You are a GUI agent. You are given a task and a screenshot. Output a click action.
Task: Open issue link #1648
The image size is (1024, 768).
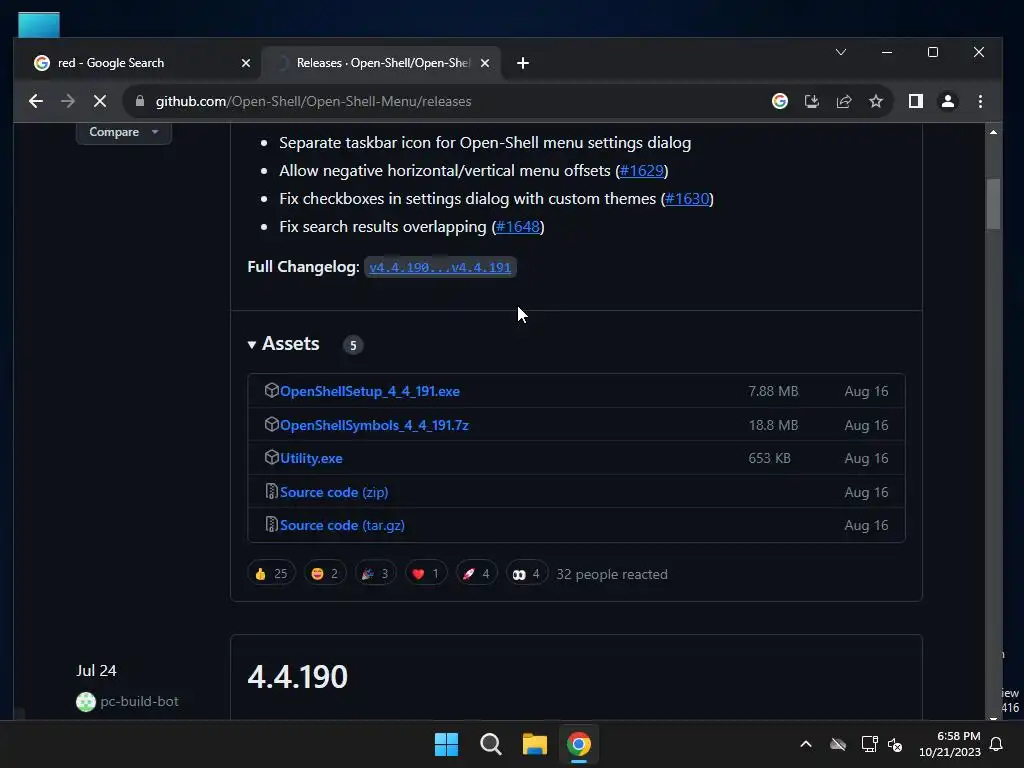pyautogui.click(x=518, y=227)
